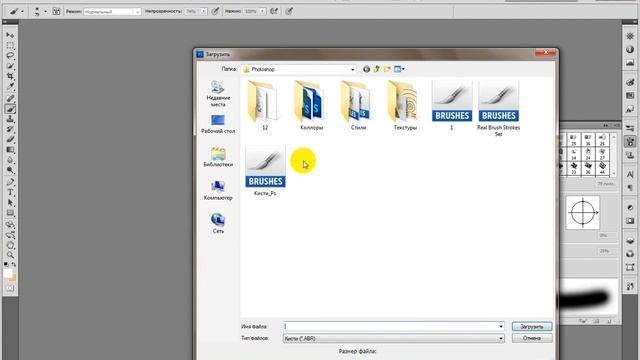Click the Отмена button
Screen dimensions: 640x360
click(x=532, y=338)
